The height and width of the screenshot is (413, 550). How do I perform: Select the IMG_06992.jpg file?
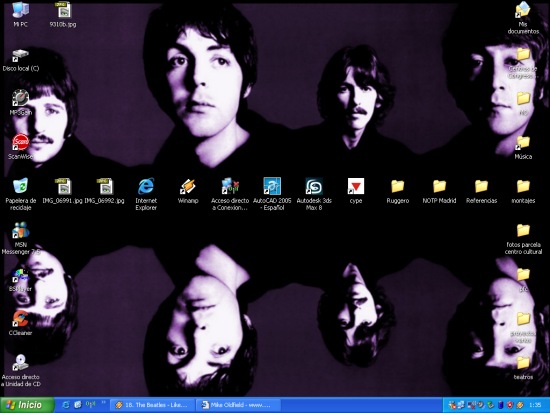tap(105, 191)
